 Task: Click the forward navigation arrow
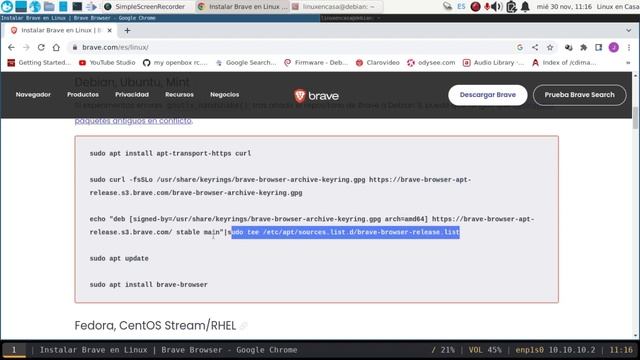[x=26, y=47]
